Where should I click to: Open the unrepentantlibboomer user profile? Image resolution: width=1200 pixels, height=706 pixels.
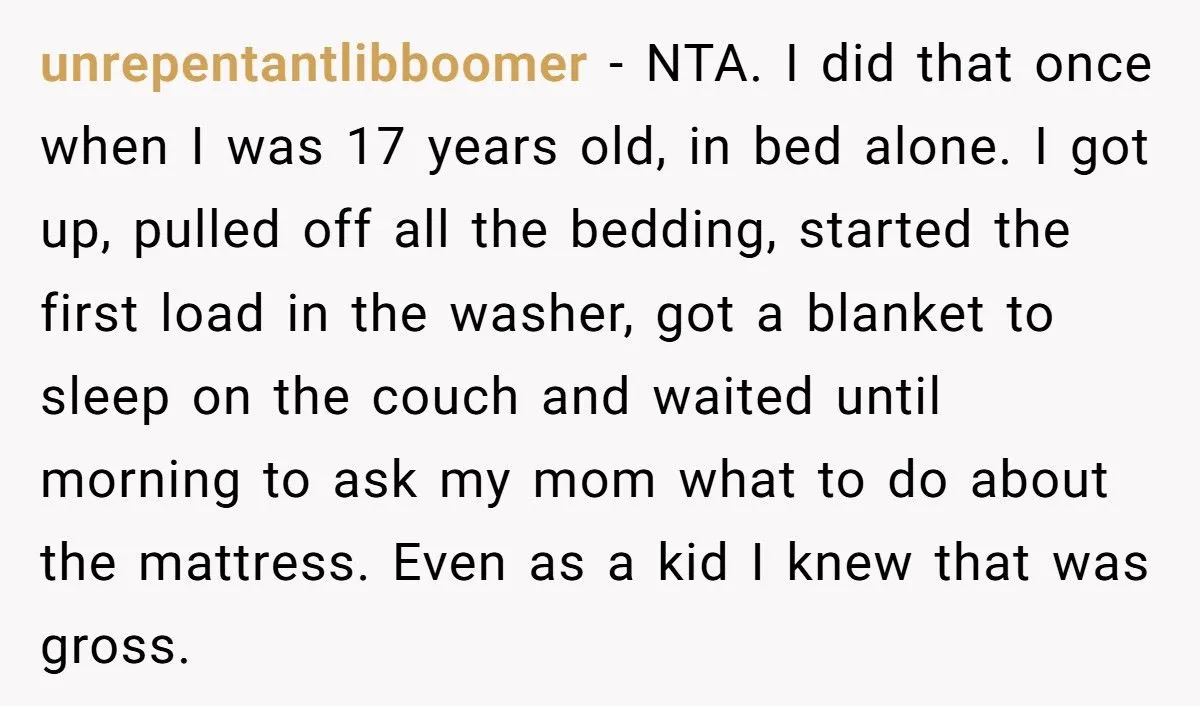[313, 67]
